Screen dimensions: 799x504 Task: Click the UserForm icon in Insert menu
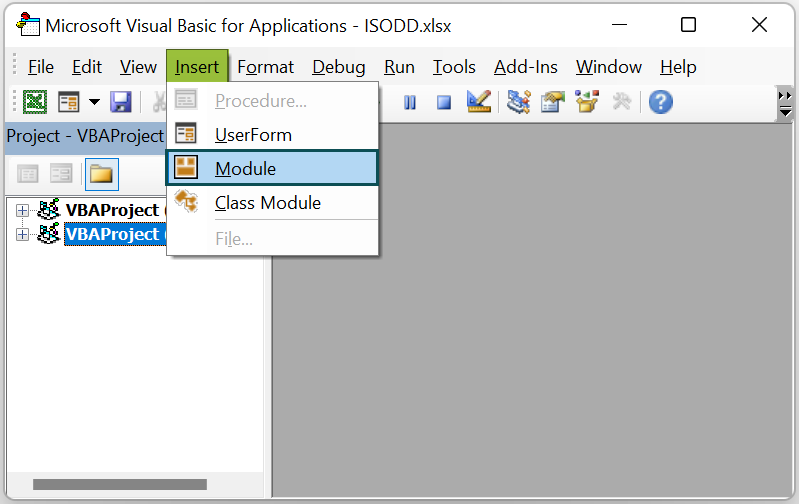[185, 134]
